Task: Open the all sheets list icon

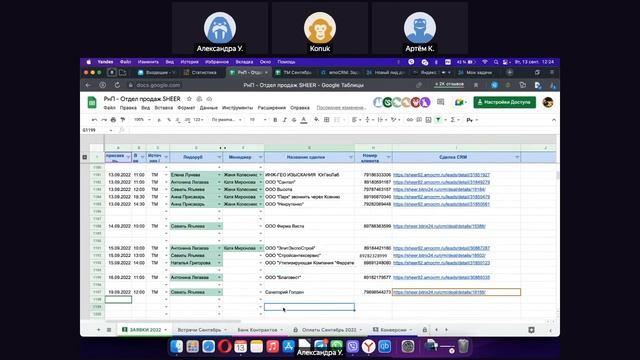Action: pyautogui.click(x=109, y=330)
